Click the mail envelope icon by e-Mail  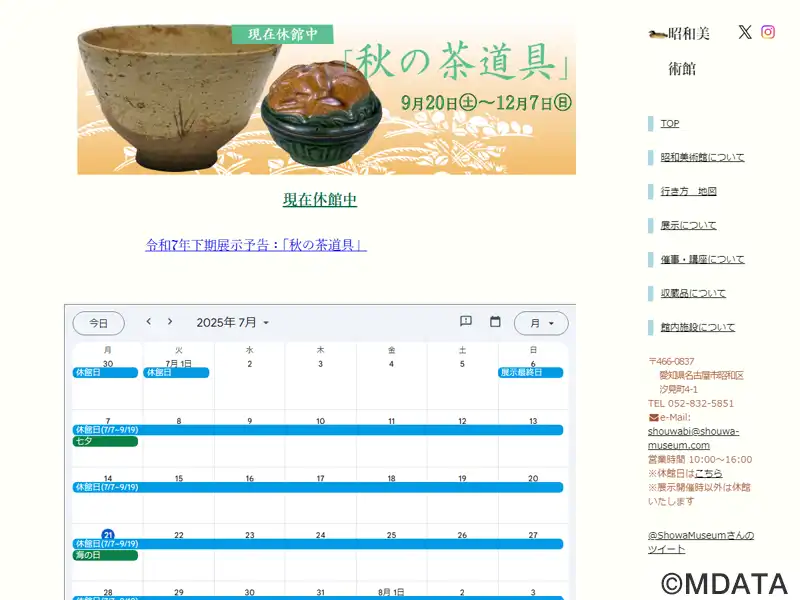(653, 417)
